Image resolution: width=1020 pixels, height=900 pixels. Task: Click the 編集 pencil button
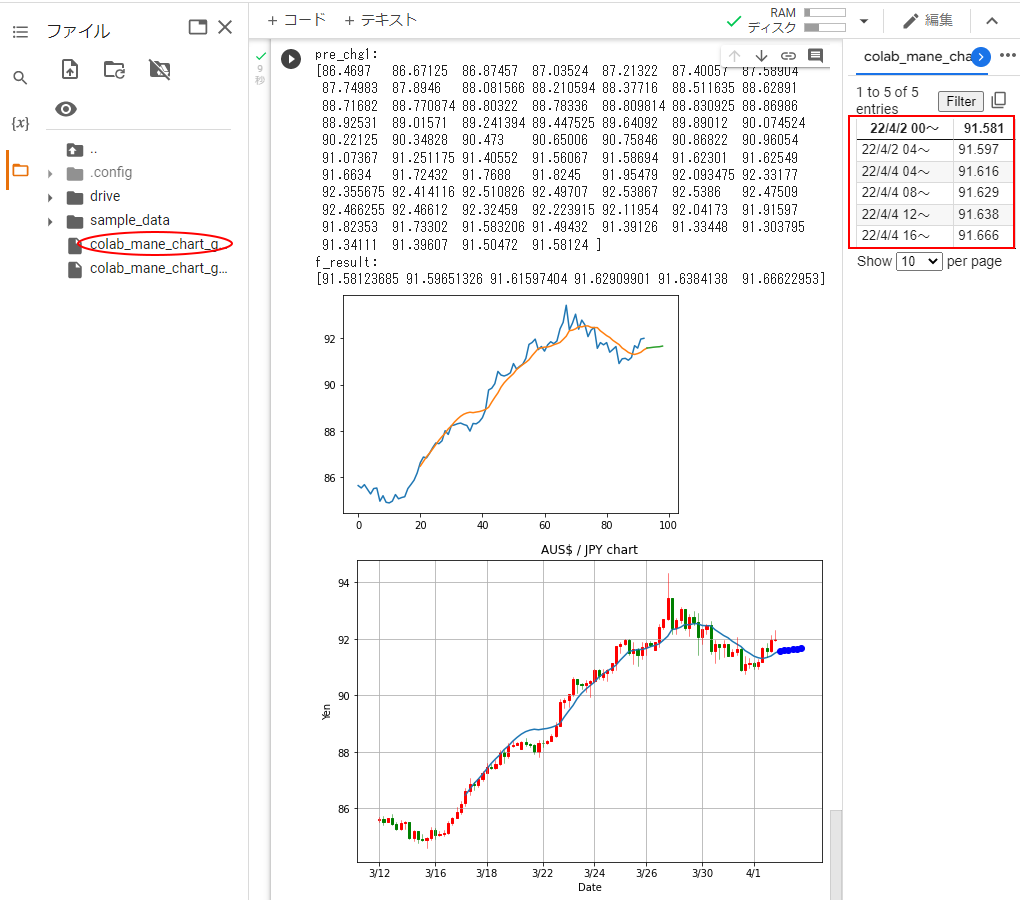click(928, 20)
